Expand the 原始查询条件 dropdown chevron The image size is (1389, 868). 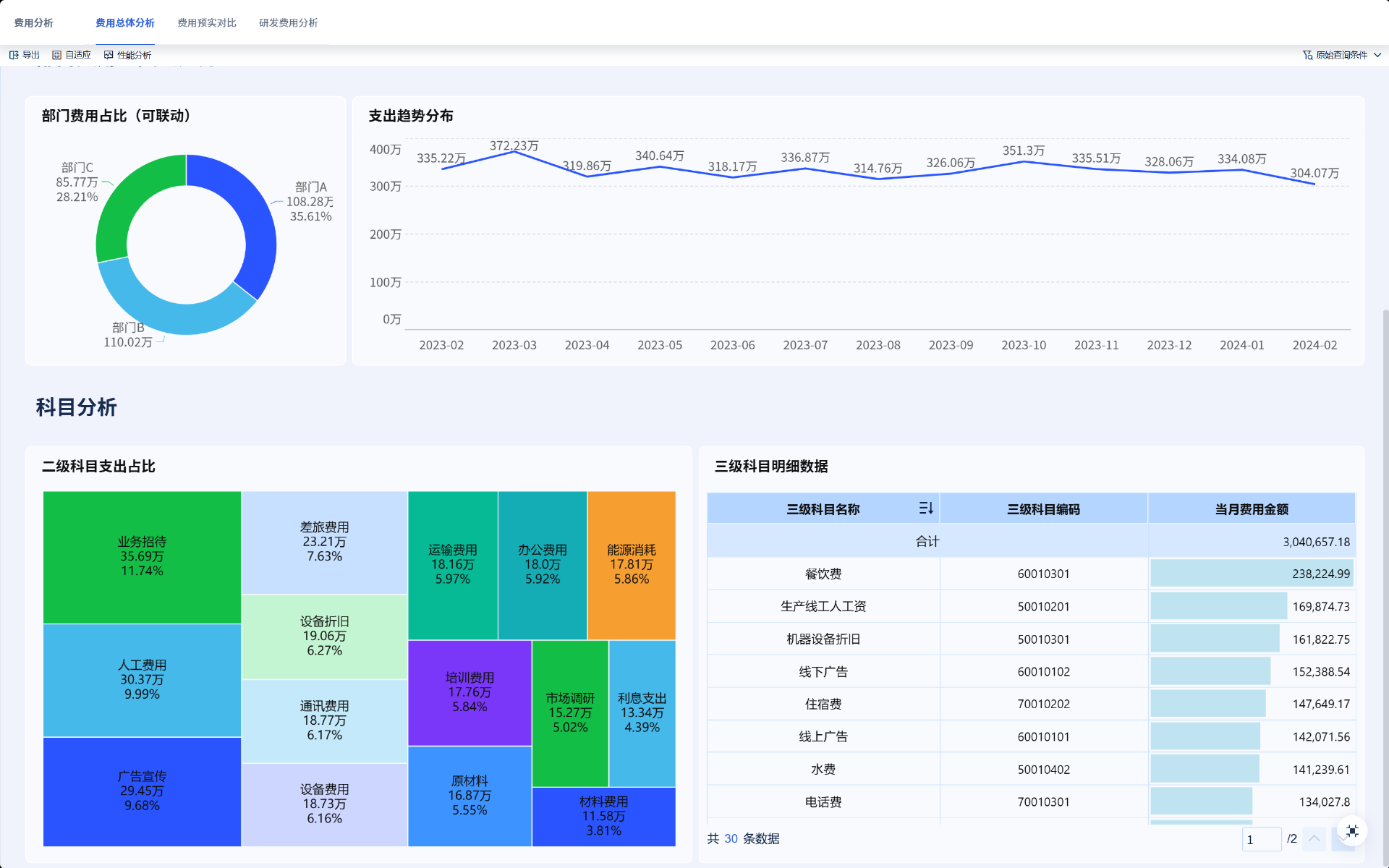[1377, 55]
